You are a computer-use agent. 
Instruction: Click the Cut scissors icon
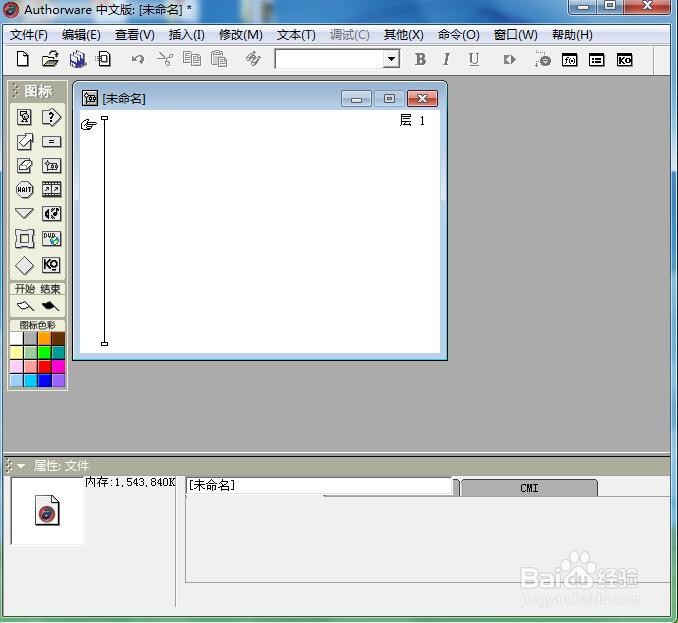[x=165, y=59]
